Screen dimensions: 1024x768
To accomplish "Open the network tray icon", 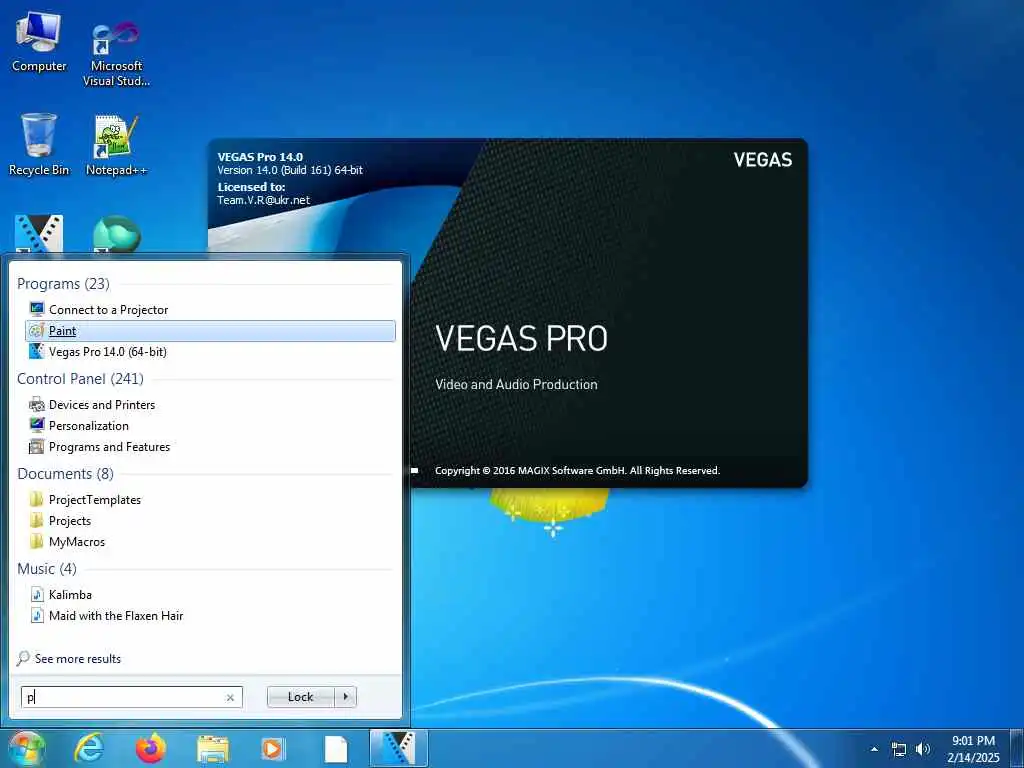I will tap(899, 749).
